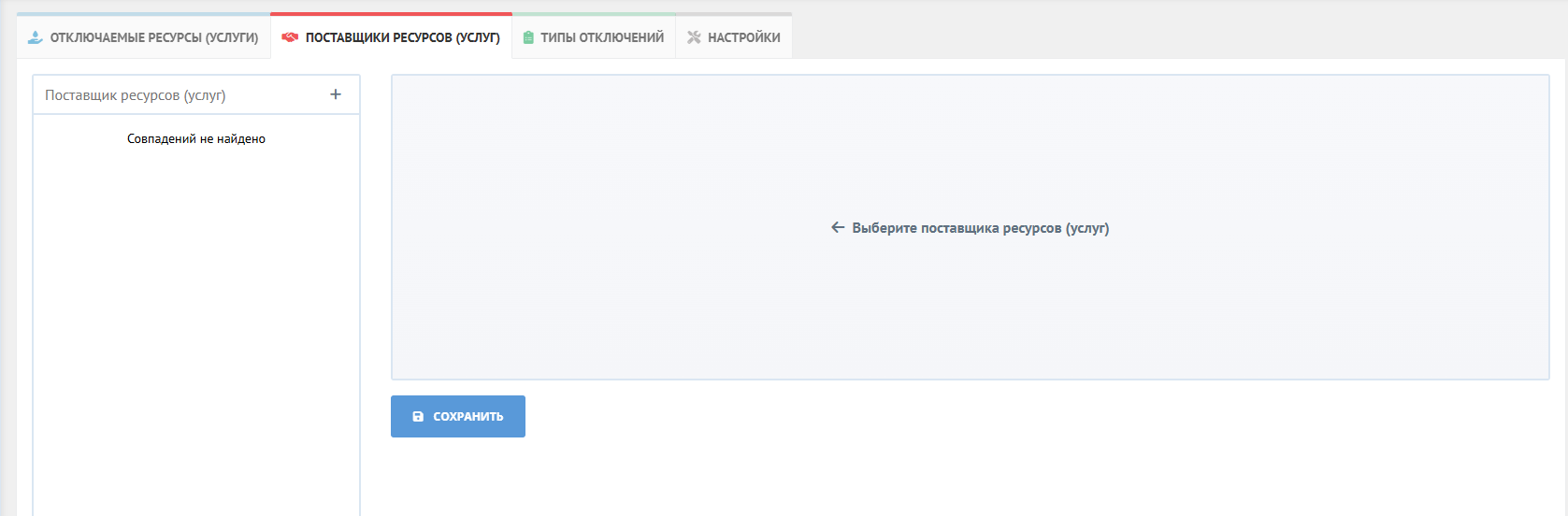
Task: Click the Выберите поставщика ресурсов (услуг) text
Action: click(980, 228)
